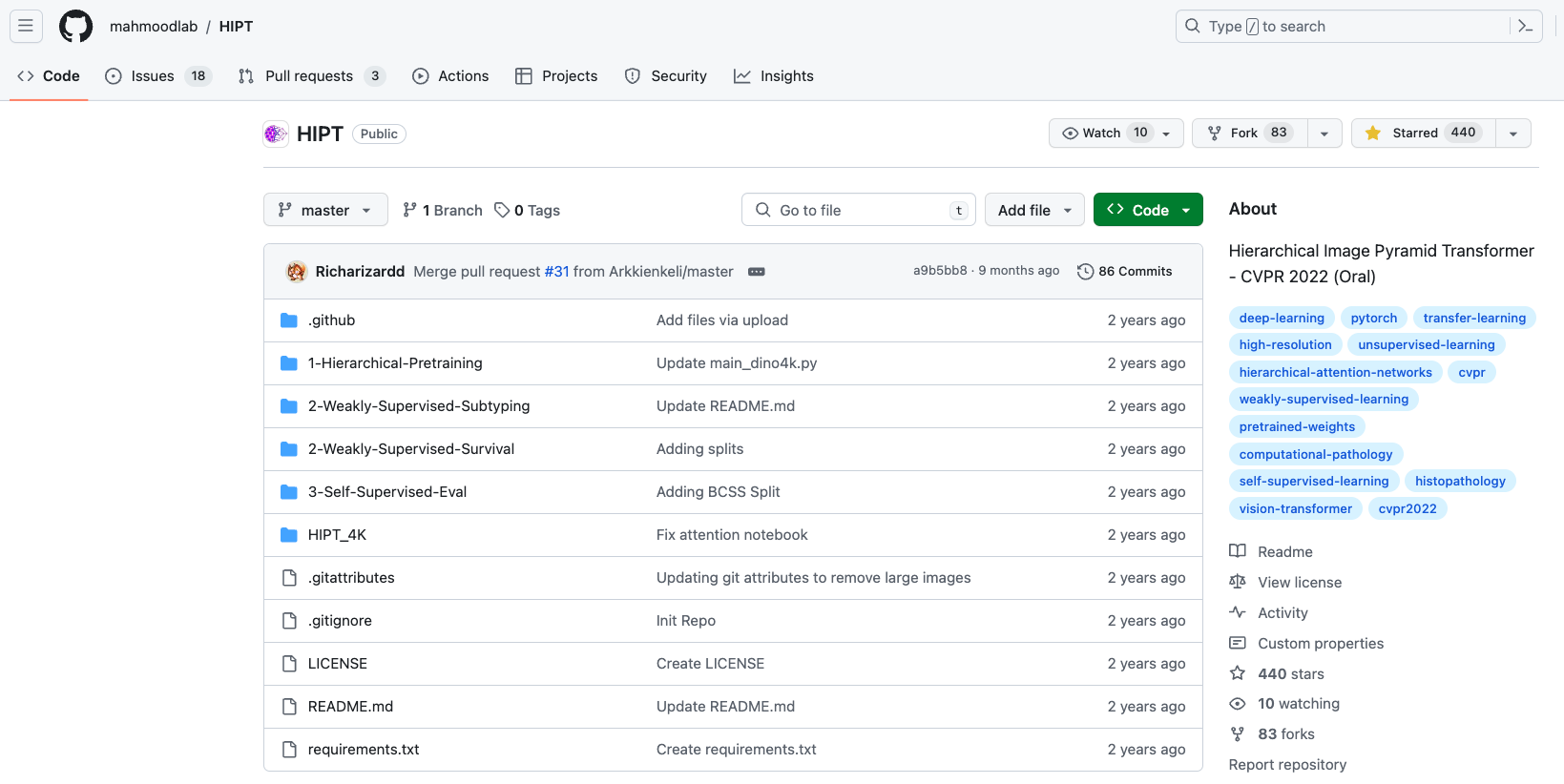
Task: Select the vision-transformer topic tag
Action: pyautogui.click(x=1295, y=508)
